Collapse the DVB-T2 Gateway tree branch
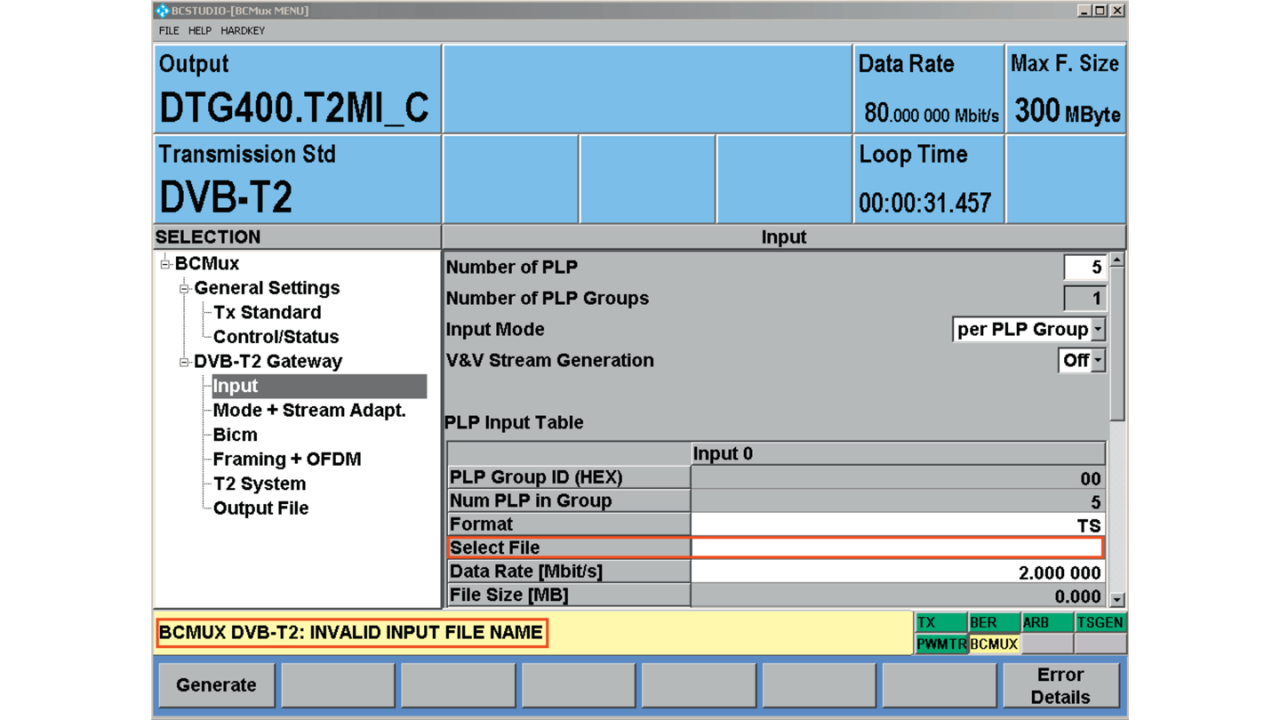 [x=185, y=362]
